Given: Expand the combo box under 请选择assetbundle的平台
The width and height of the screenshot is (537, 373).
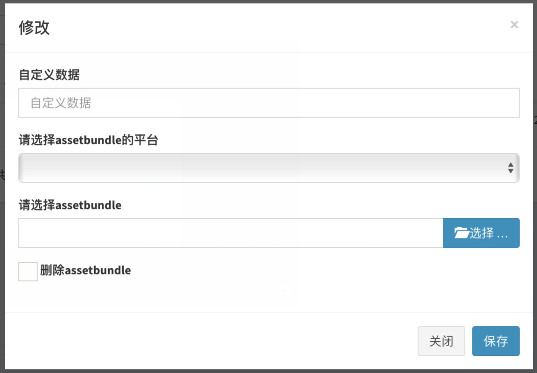Looking at the screenshot, I should [x=269, y=168].
